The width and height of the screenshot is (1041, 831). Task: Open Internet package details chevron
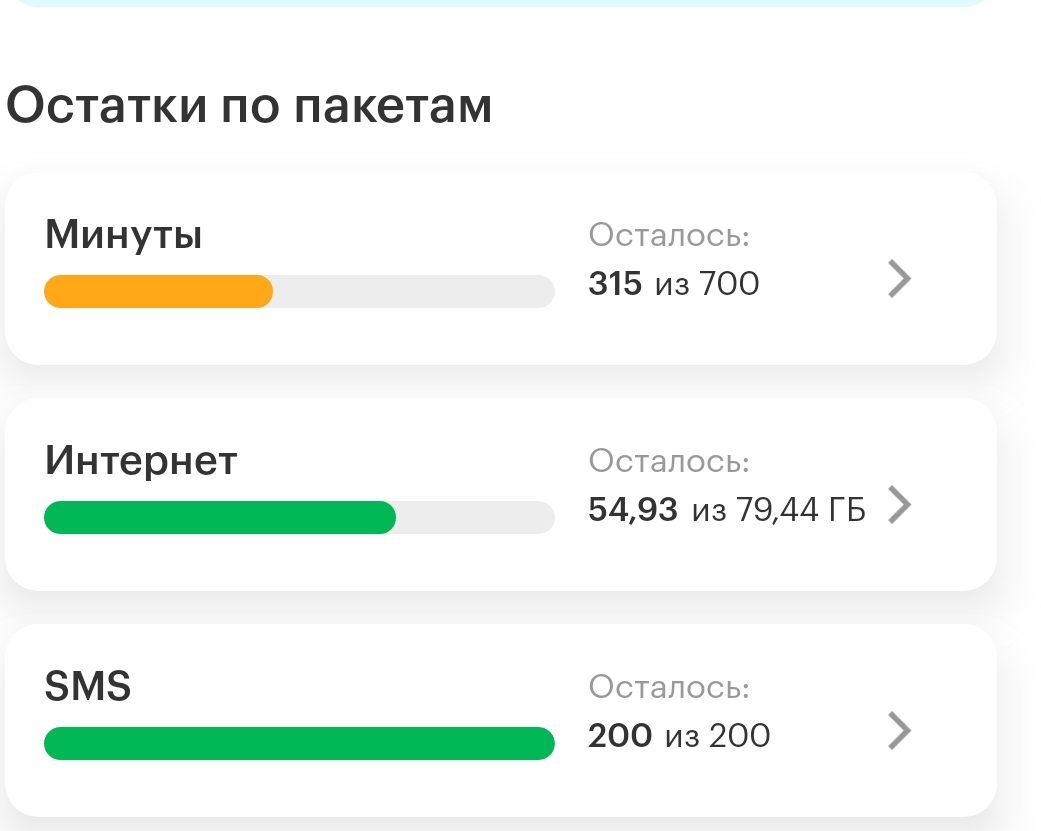900,504
